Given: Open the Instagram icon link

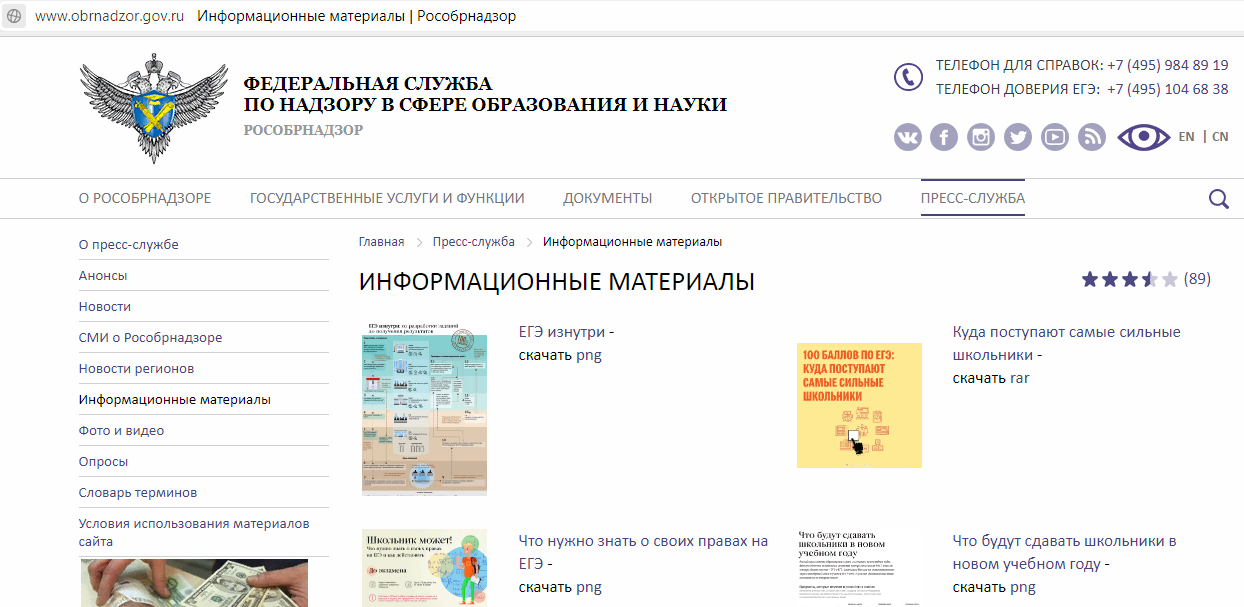Looking at the screenshot, I should pos(981,137).
